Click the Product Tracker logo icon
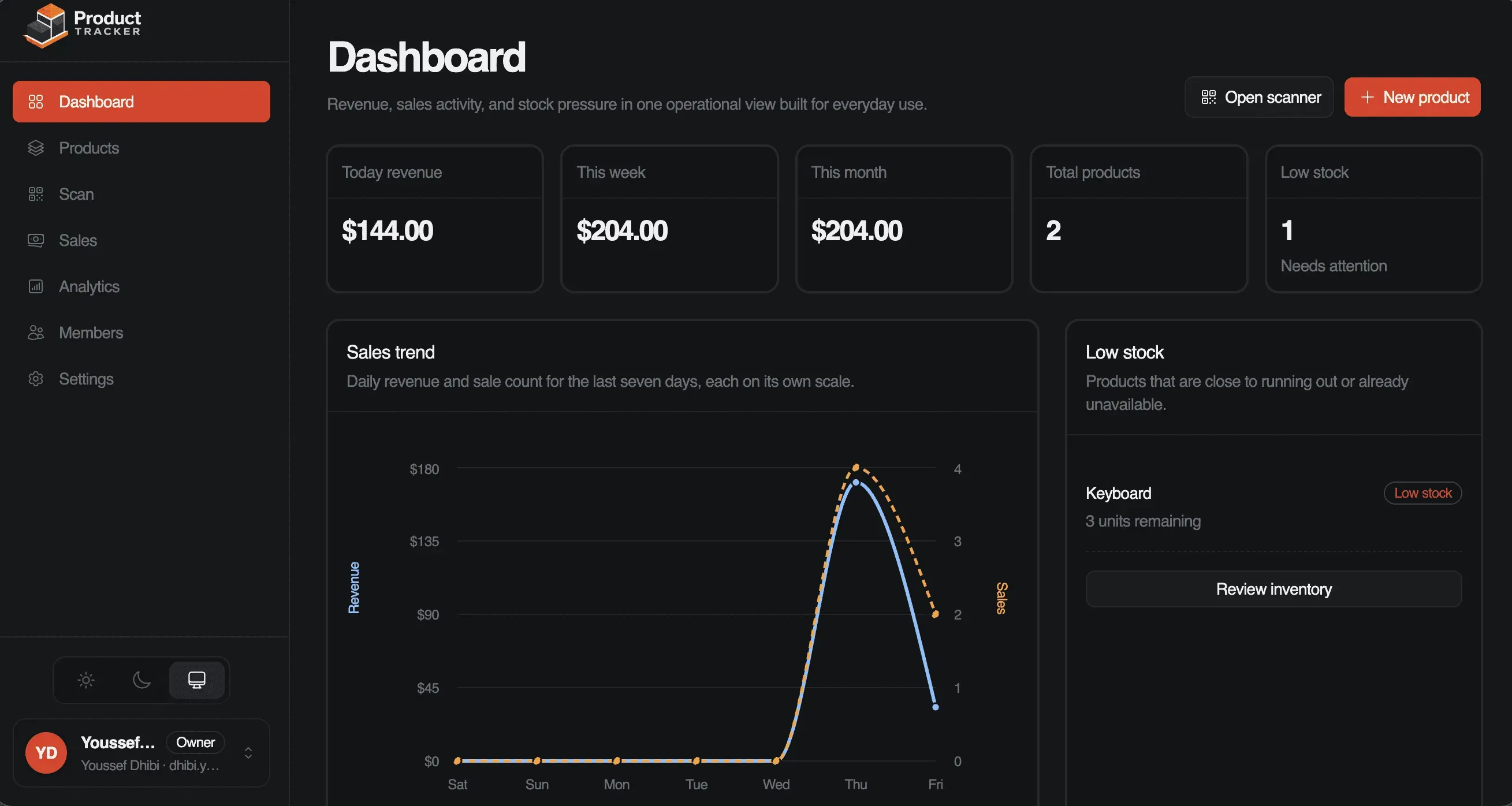This screenshot has width=1512, height=806. tap(46, 26)
